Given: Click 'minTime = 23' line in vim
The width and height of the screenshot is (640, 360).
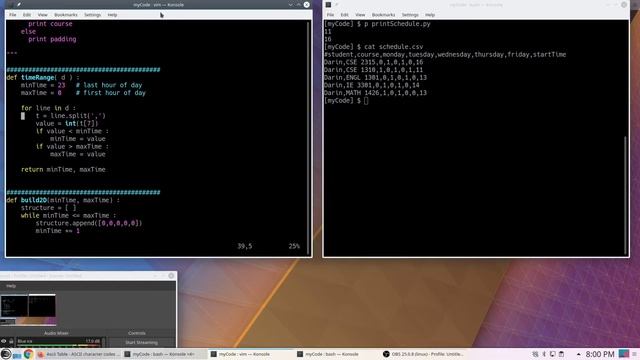Looking at the screenshot, I should pos(43,85).
